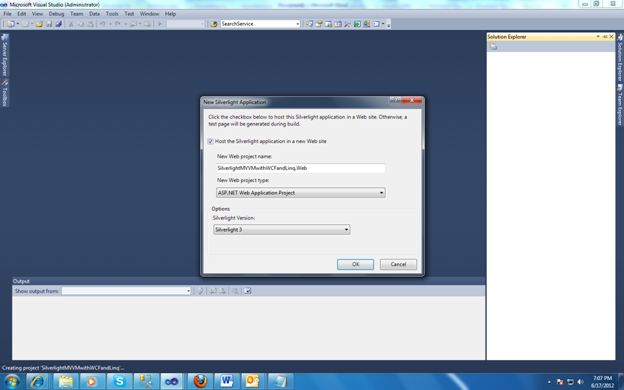624x390 pixels.
Task: Open the Debug menu
Action: (x=56, y=14)
